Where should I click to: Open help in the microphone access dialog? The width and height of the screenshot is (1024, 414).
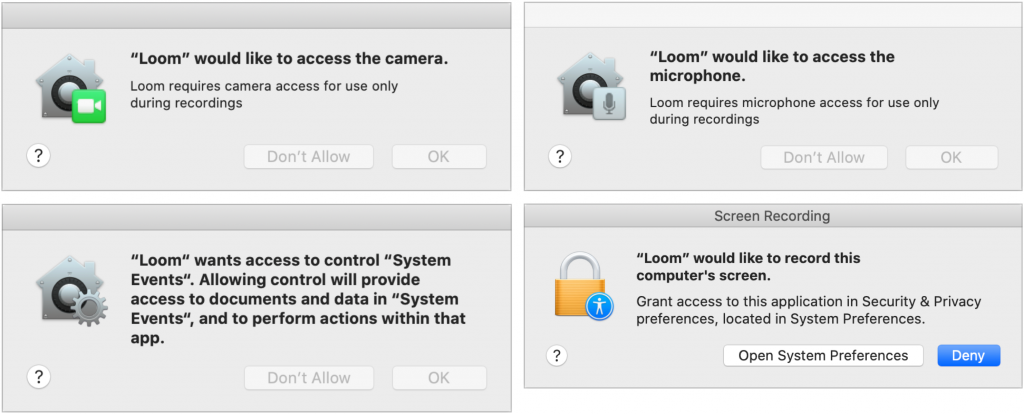pyautogui.click(x=560, y=156)
